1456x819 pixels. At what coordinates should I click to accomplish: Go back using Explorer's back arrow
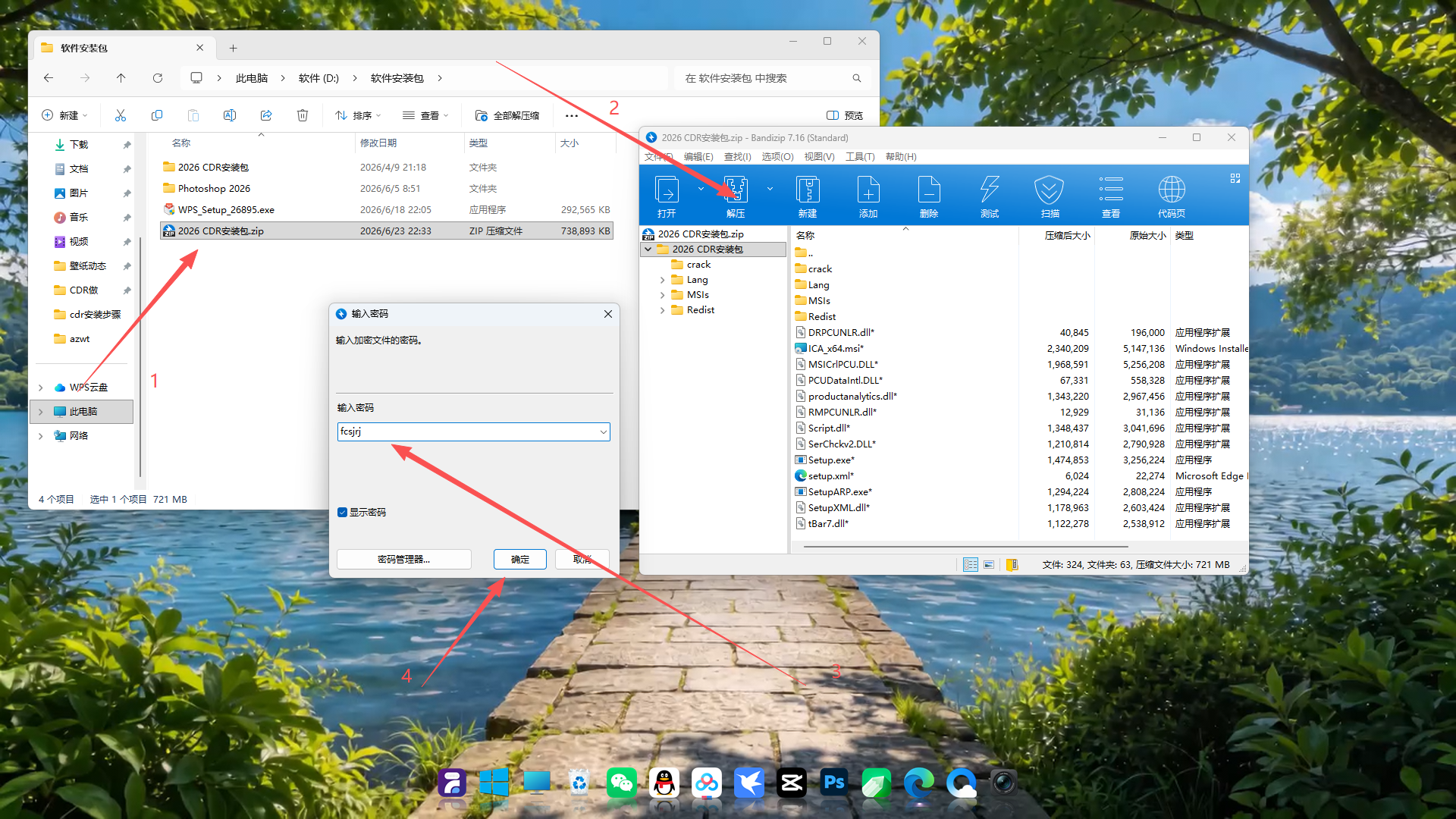click(x=49, y=78)
